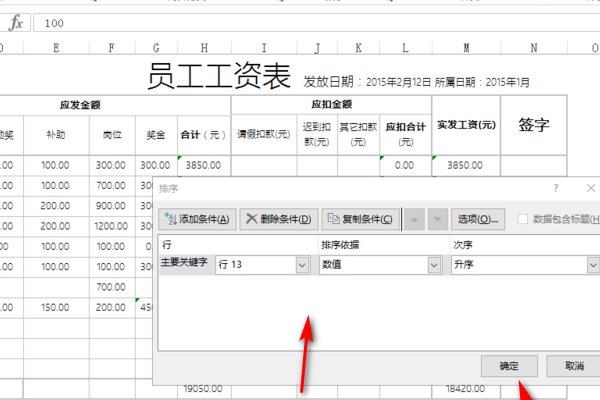Viewport: 600px width, 400px height.
Task: Click the 应扣金额 header cell
Action: 331,104
